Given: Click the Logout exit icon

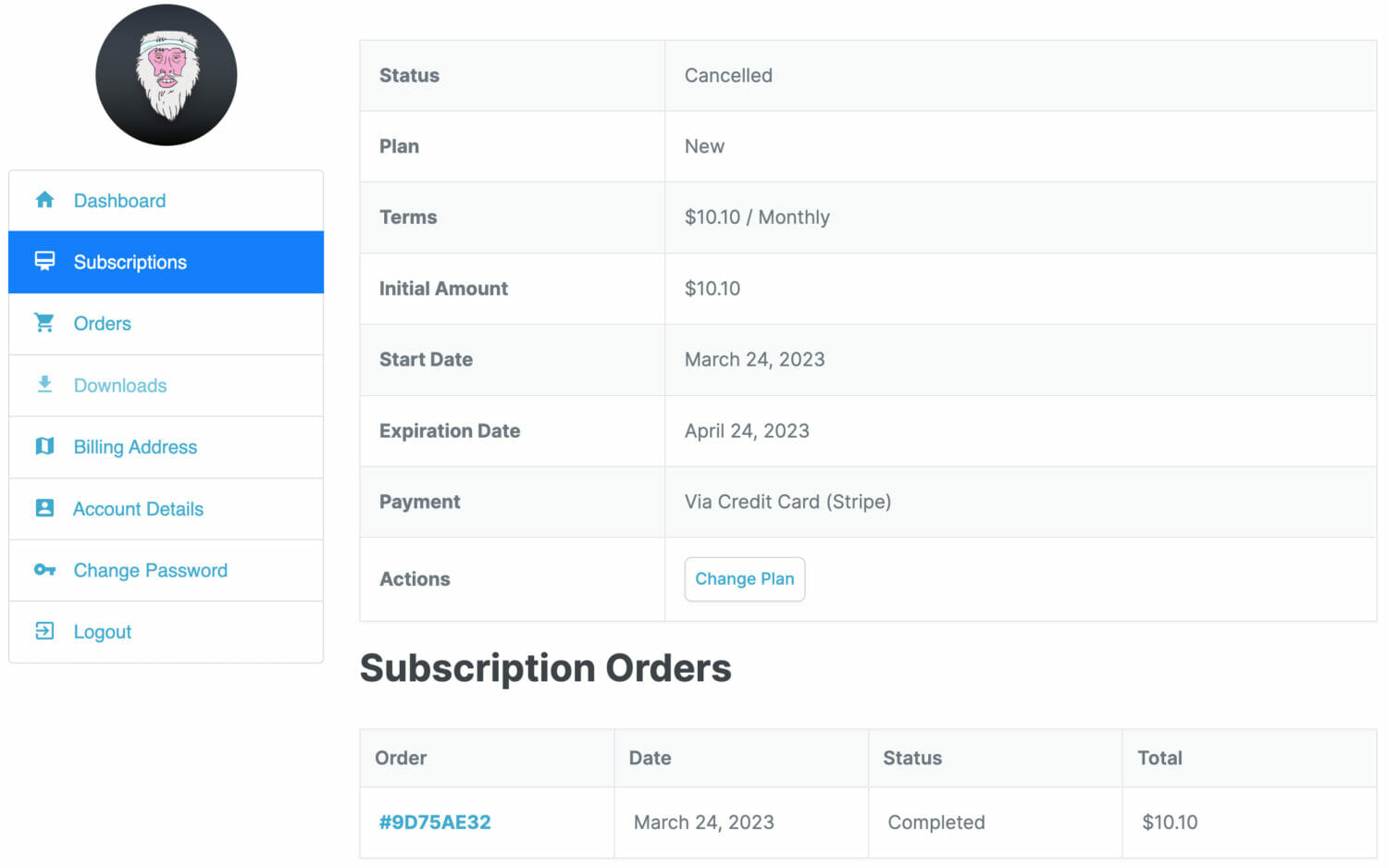Looking at the screenshot, I should point(44,631).
